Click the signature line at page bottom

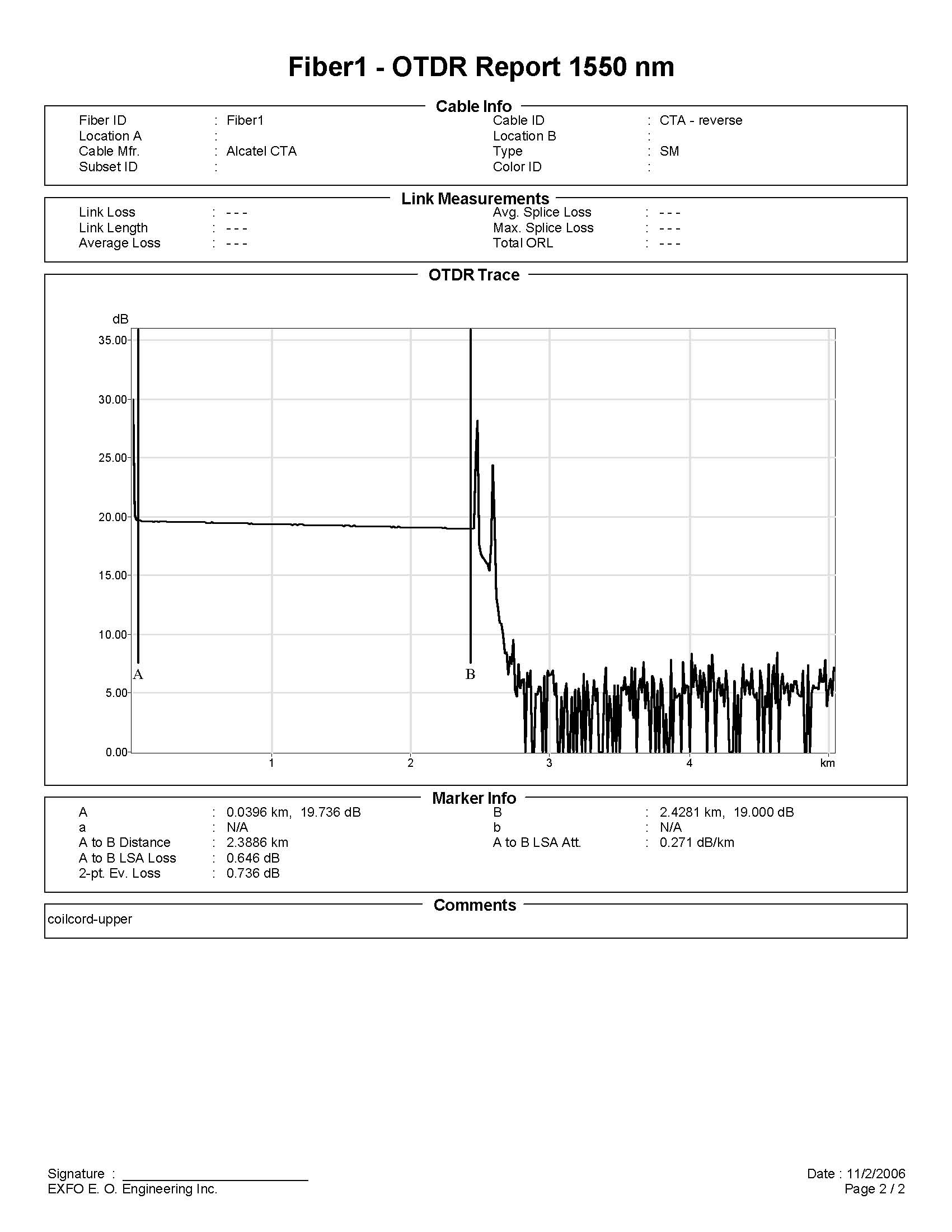click(215, 1179)
